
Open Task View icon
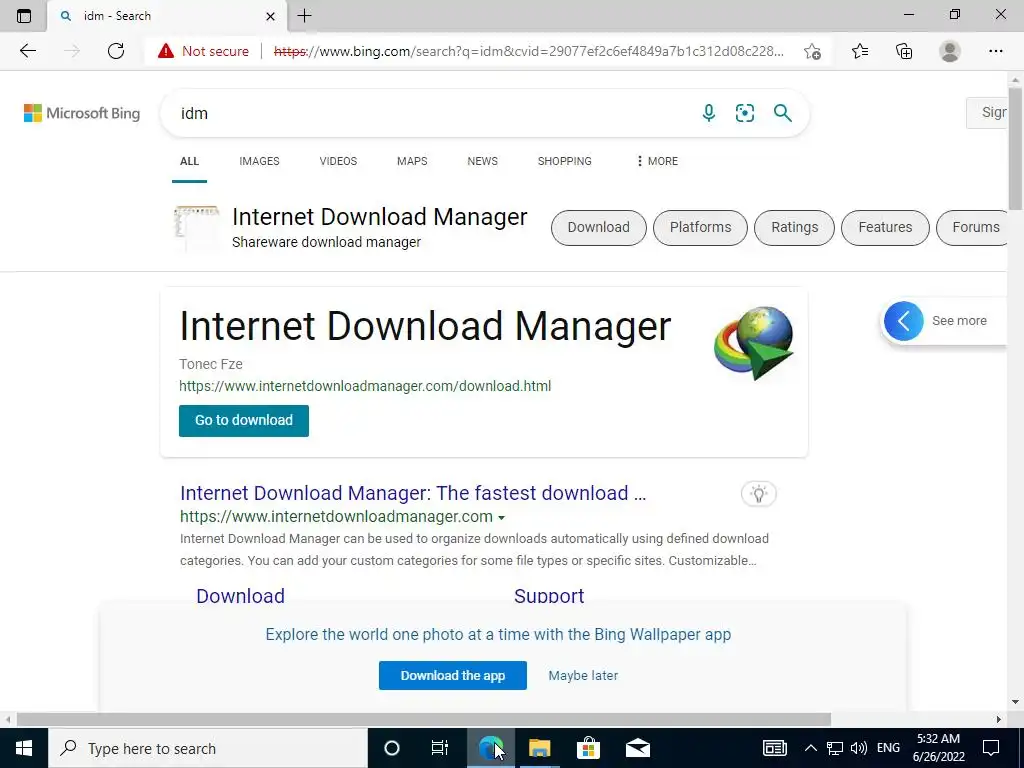440,748
